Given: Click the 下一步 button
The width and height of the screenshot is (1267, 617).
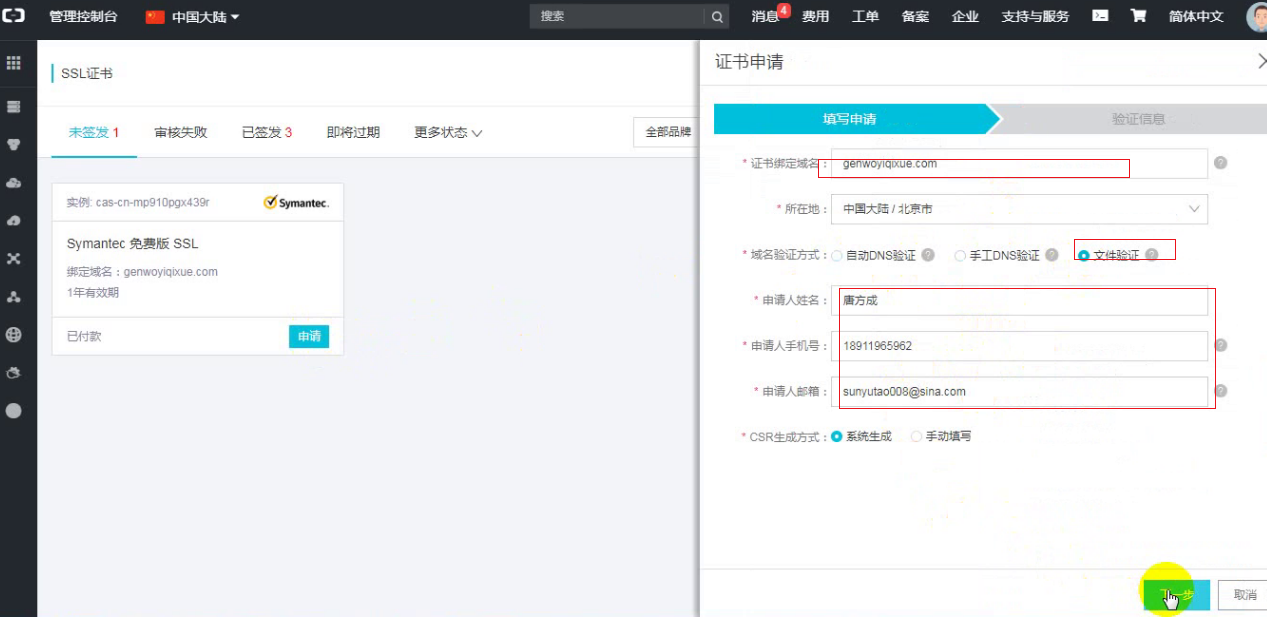Looking at the screenshot, I should (1177, 595).
